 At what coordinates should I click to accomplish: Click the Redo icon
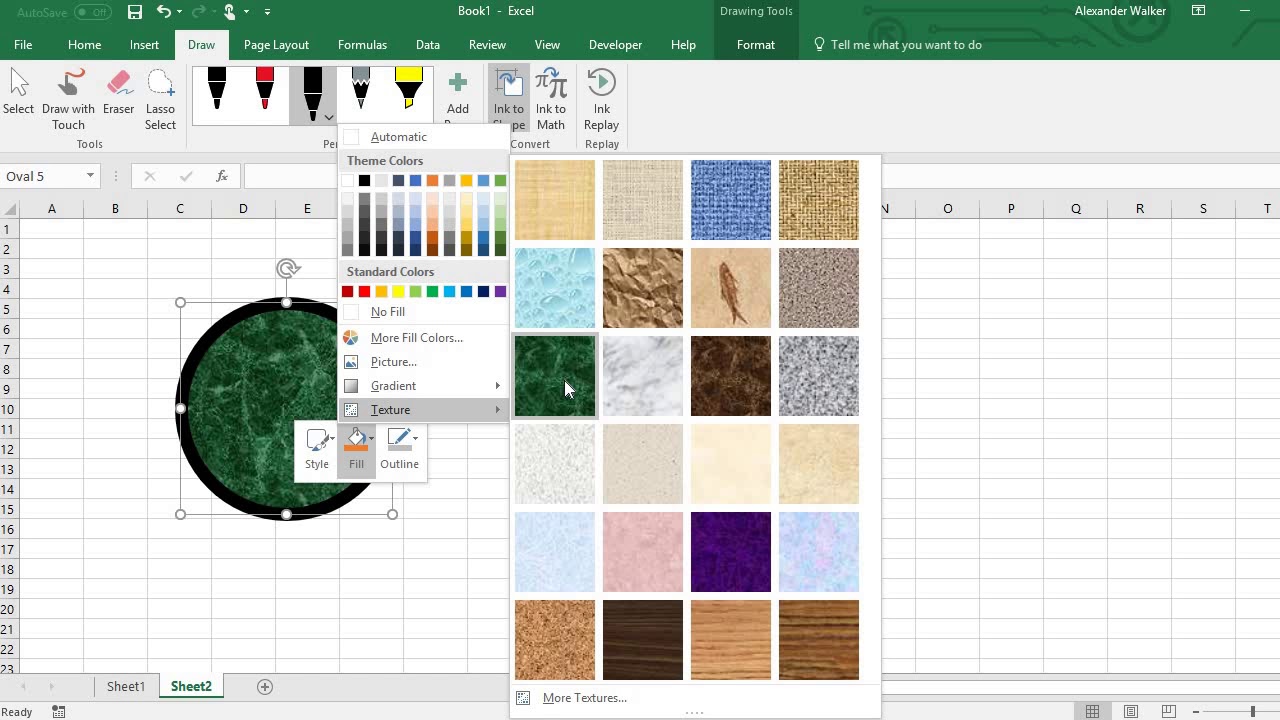pos(200,12)
